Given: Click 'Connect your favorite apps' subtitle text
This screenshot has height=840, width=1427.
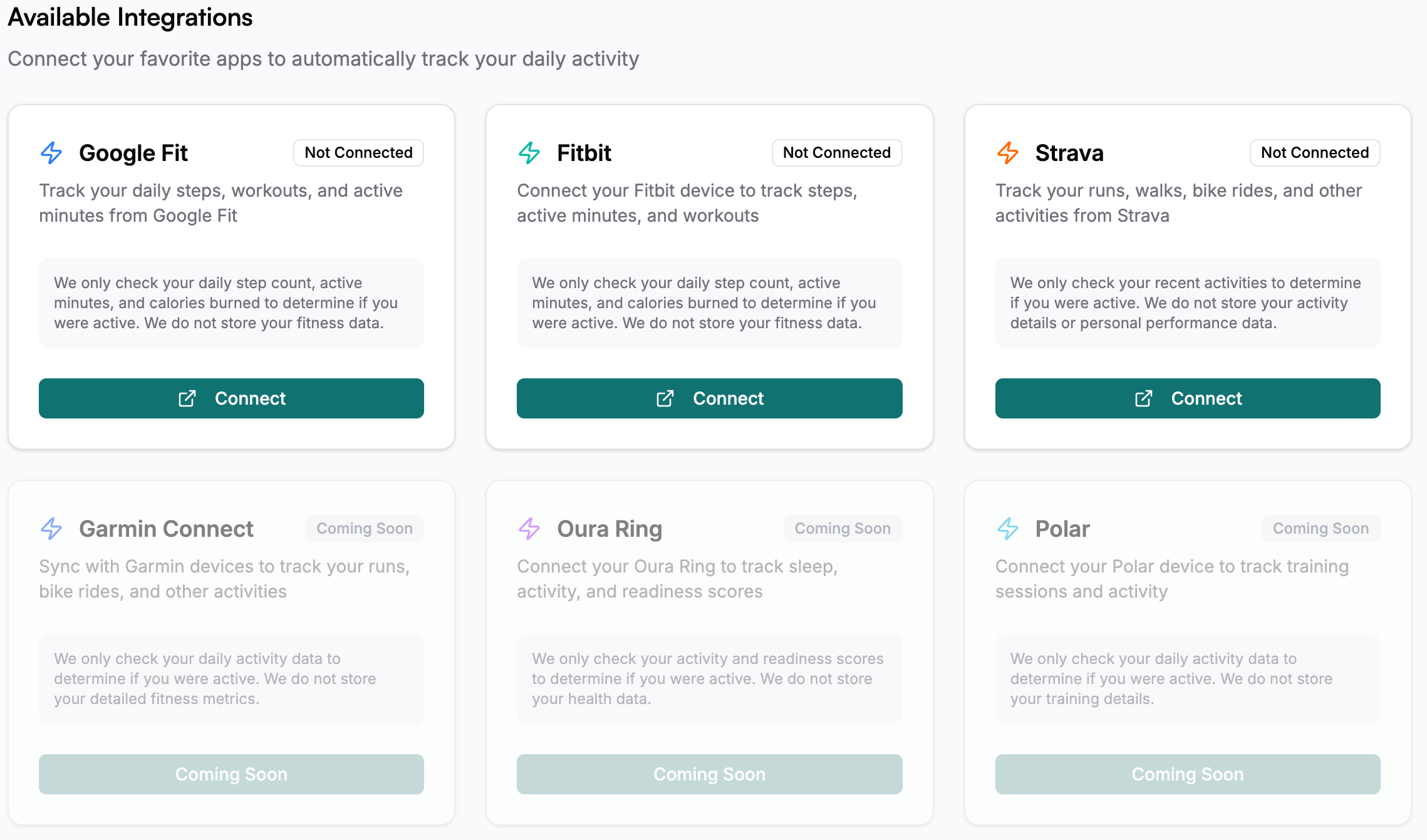Looking at the screenshot, I should (323, 59).
